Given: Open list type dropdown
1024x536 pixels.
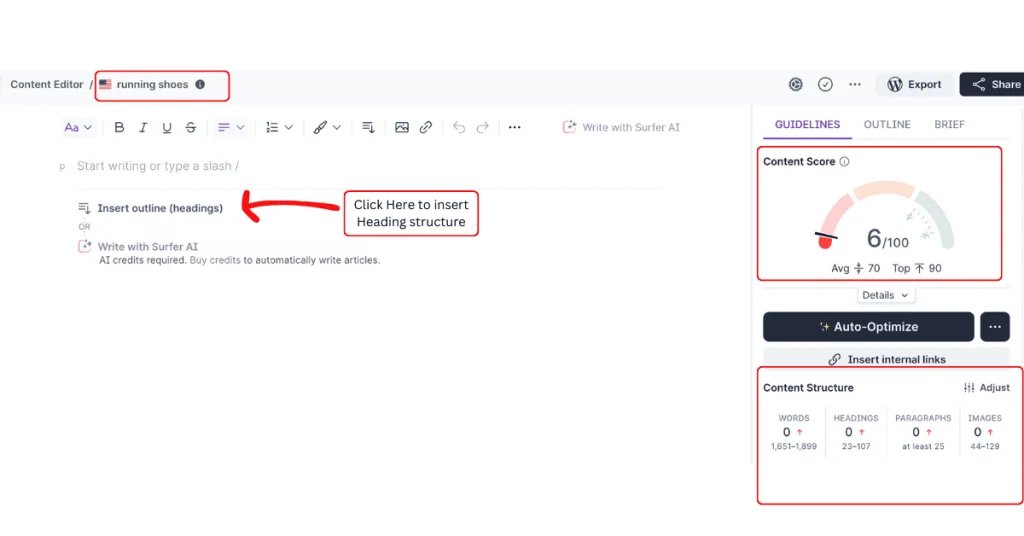Looking at the screenshot, I should point(279,127).
